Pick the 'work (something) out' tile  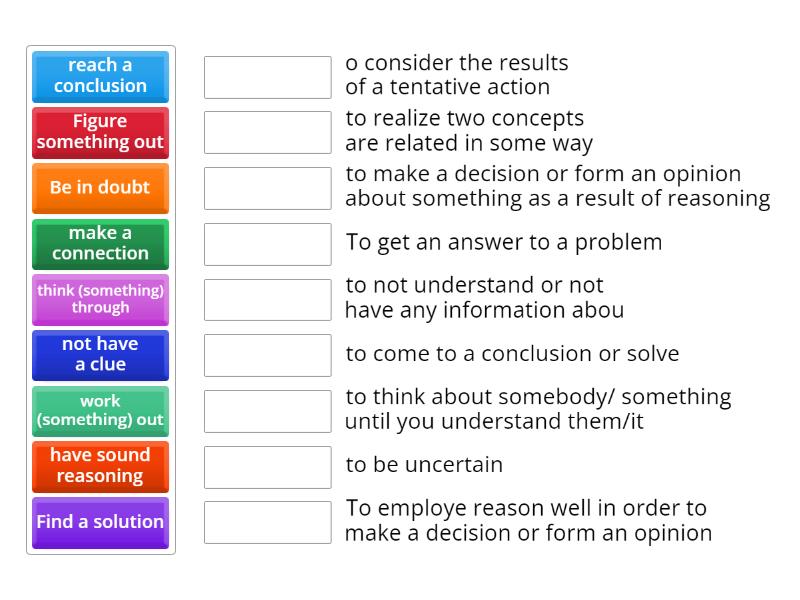coord(100,411)
